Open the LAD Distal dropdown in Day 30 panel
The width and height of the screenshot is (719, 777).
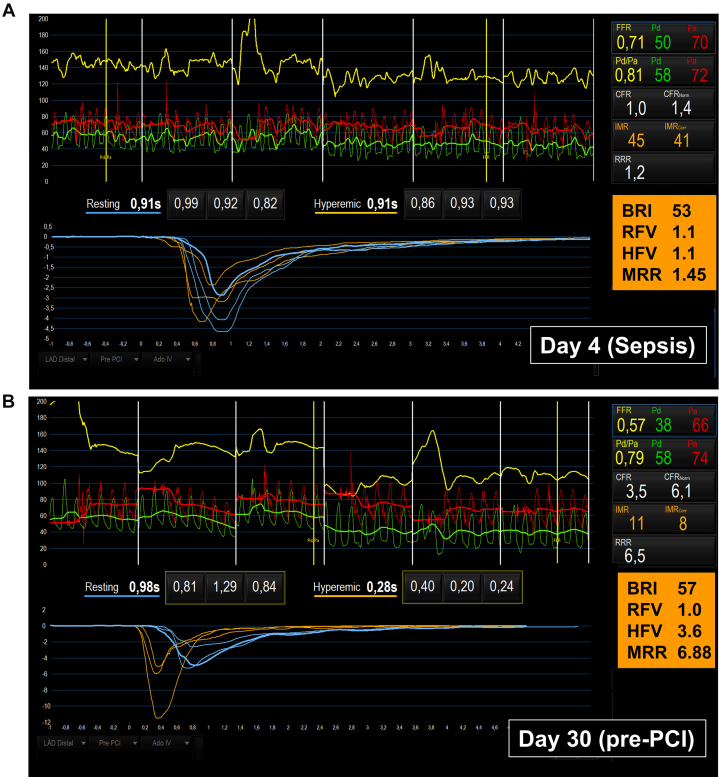coord(63,743)
